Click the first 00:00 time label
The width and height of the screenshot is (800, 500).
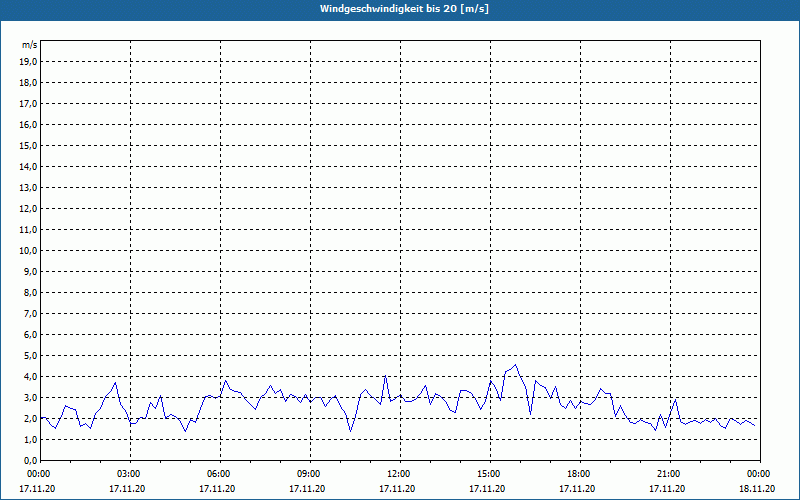pos(38,474)
